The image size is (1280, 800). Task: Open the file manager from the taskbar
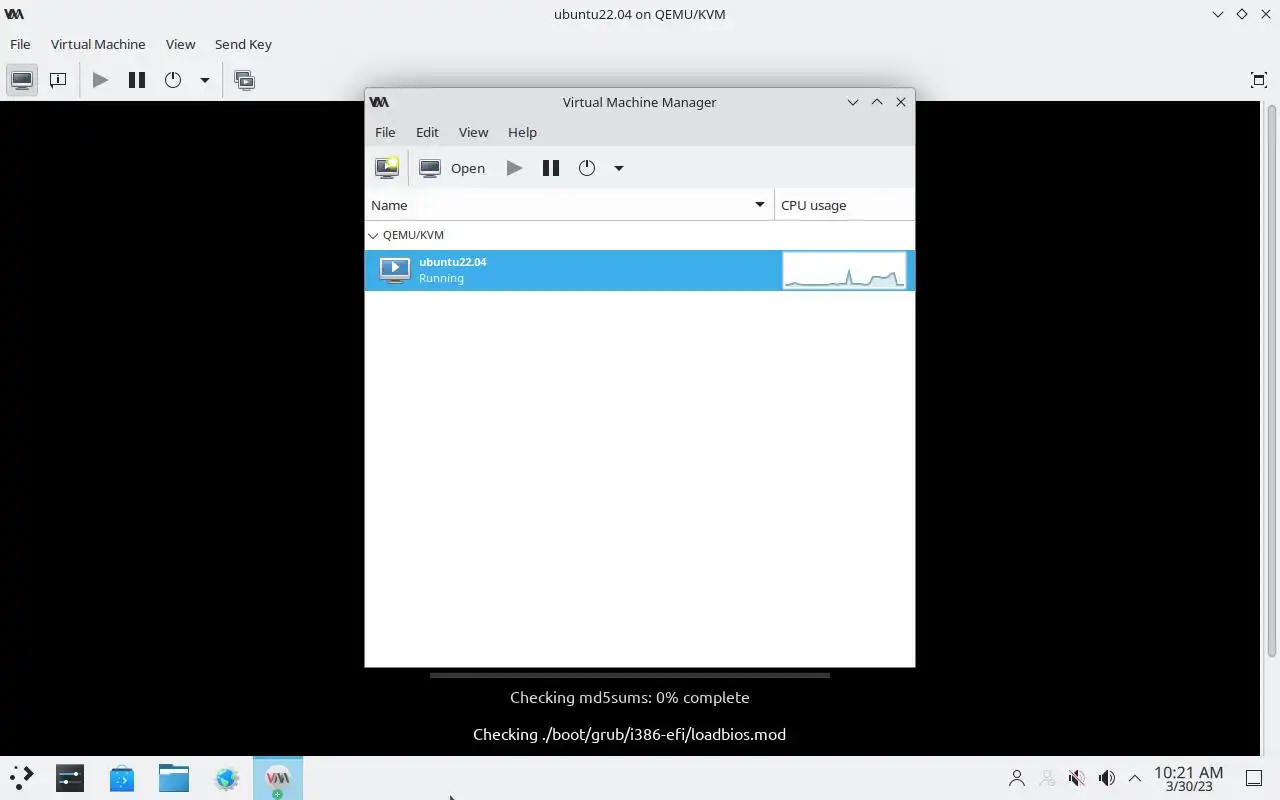click(174, 777)
